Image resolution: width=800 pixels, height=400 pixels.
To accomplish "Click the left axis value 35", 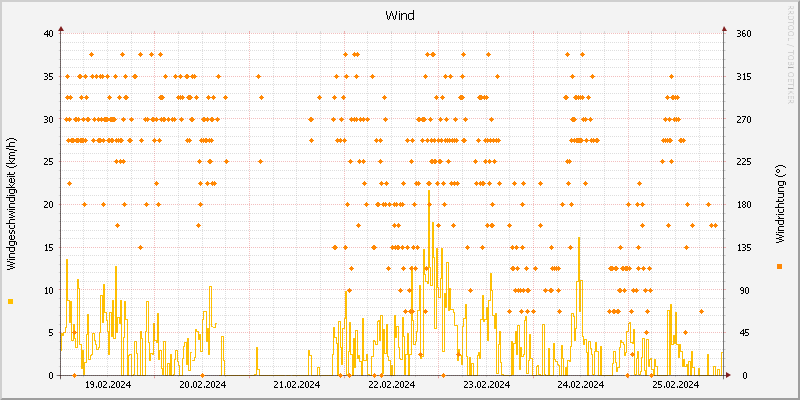I will click(48, 77).
